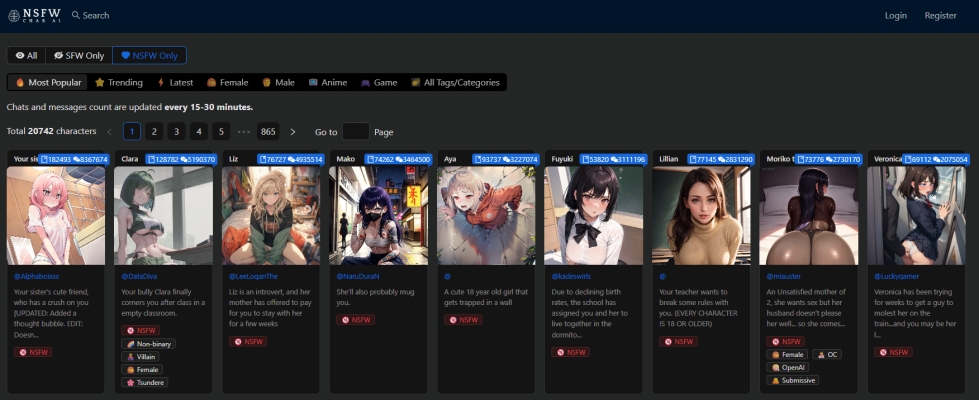
Task: Click the Register link
Action: point(940,16)
